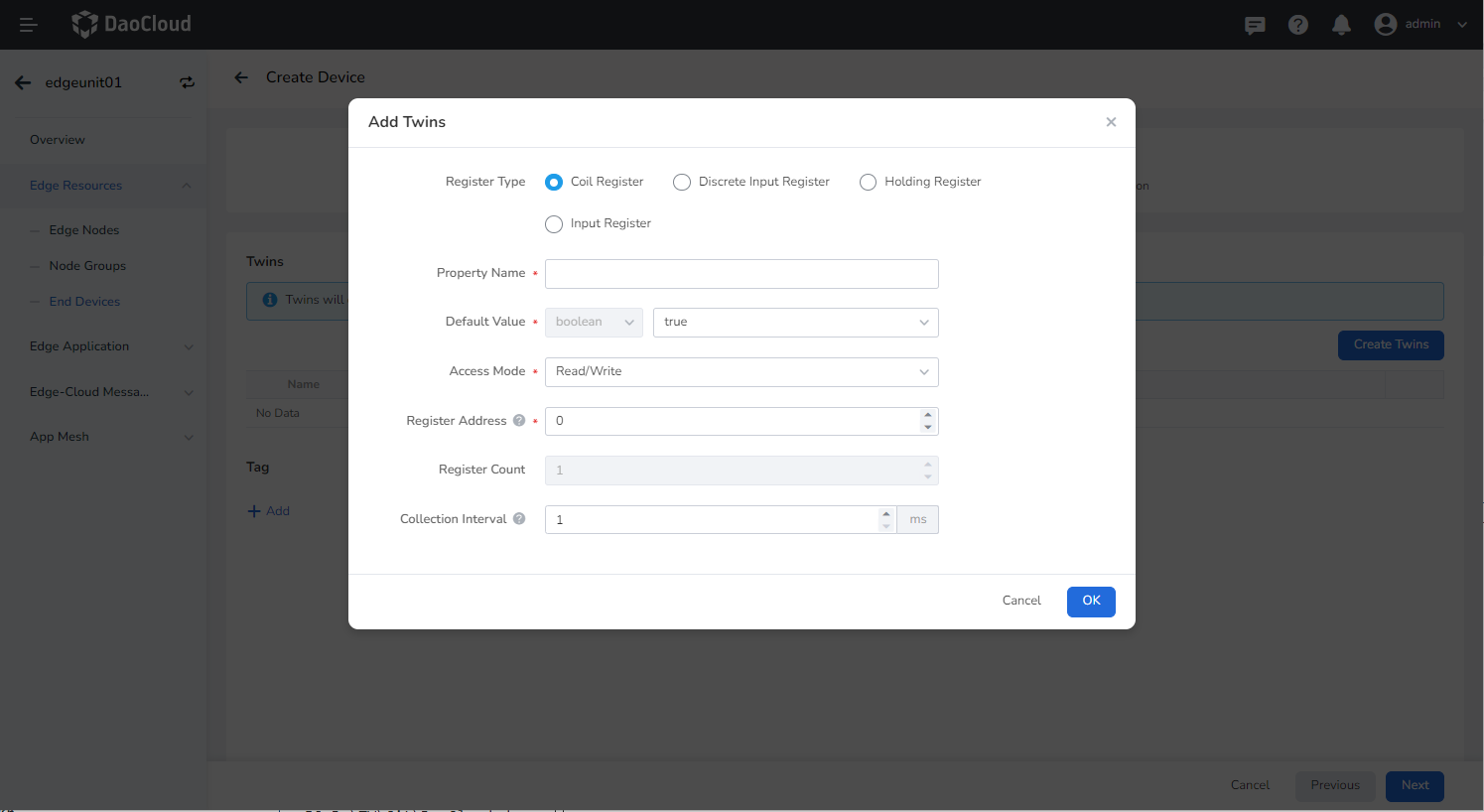Click the Register Count field

(742, 471)
